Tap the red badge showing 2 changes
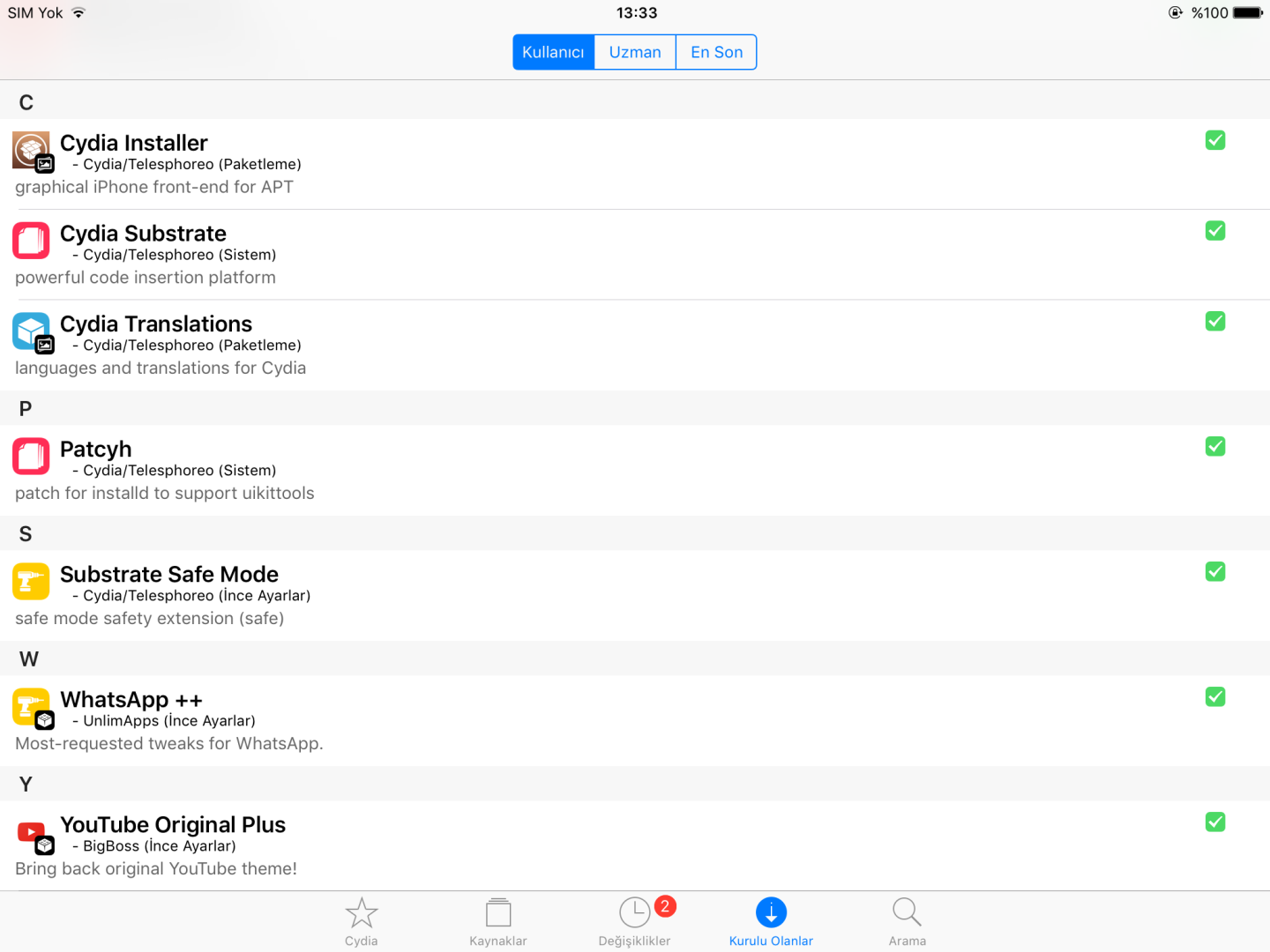 [x=665, y=906]
